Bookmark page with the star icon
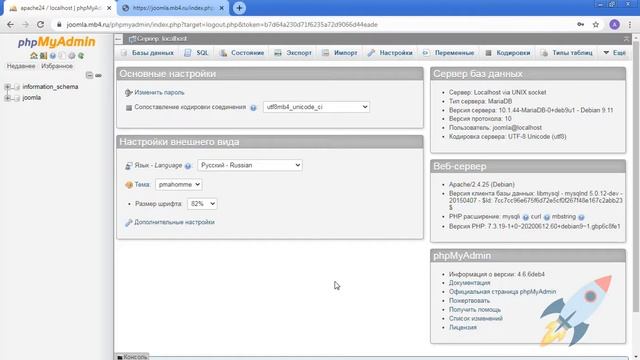640x360 pixels. point(596,24)
